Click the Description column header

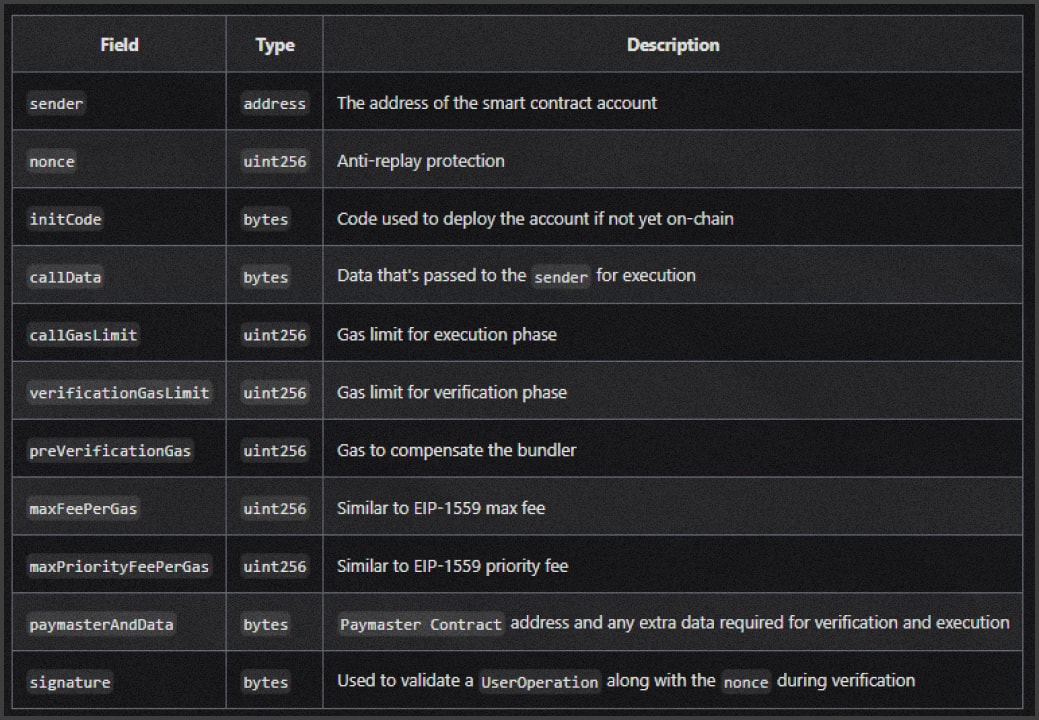click(x=672, y=45)
